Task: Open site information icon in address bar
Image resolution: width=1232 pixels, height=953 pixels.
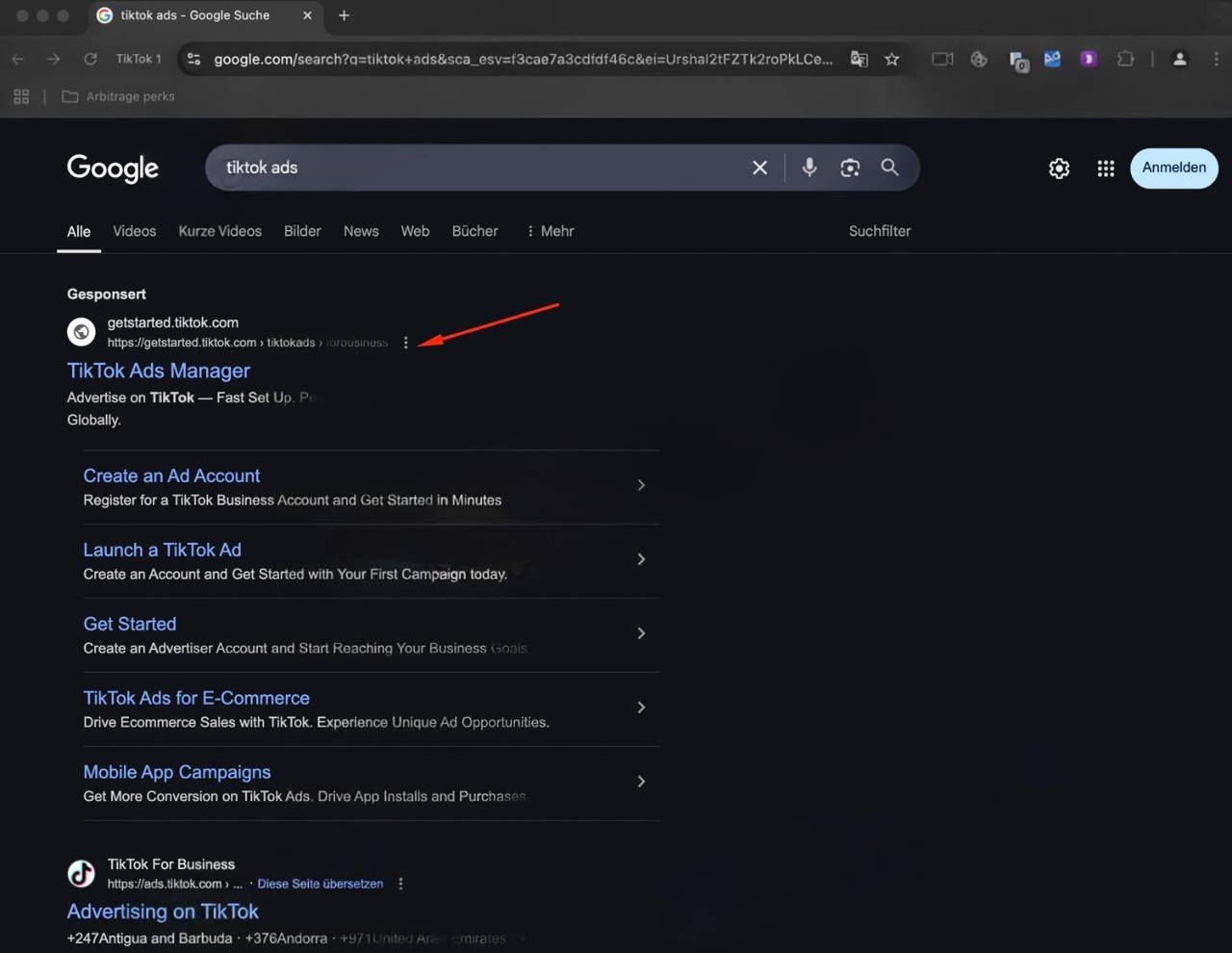Action: (193, 60)
